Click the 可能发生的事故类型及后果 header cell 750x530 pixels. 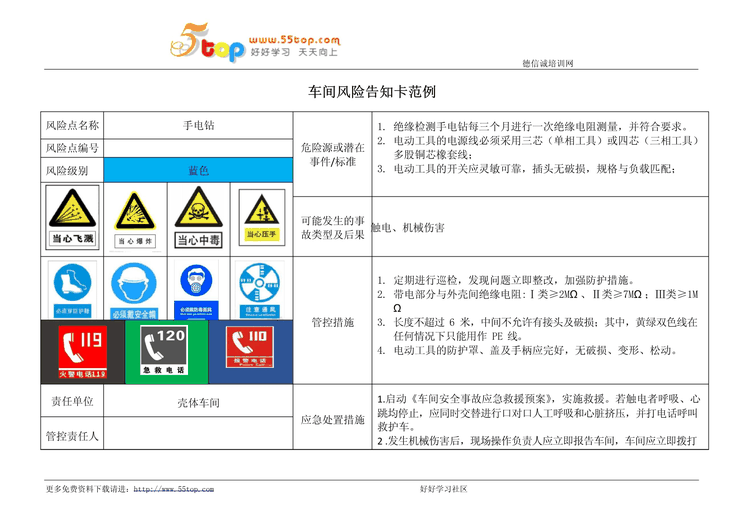click(332, 227)
